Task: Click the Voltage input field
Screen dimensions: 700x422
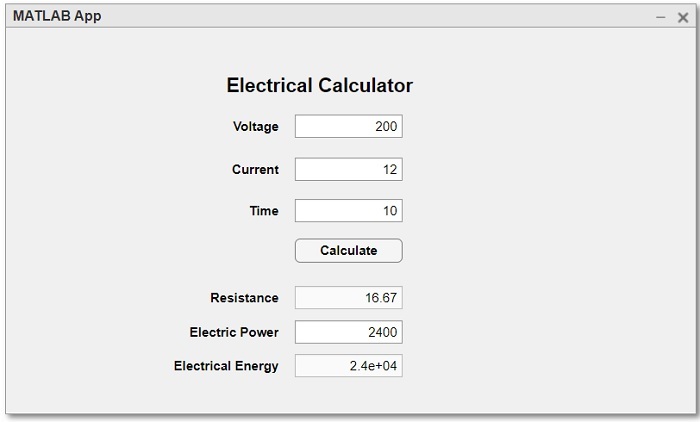Action: [348, 127]
